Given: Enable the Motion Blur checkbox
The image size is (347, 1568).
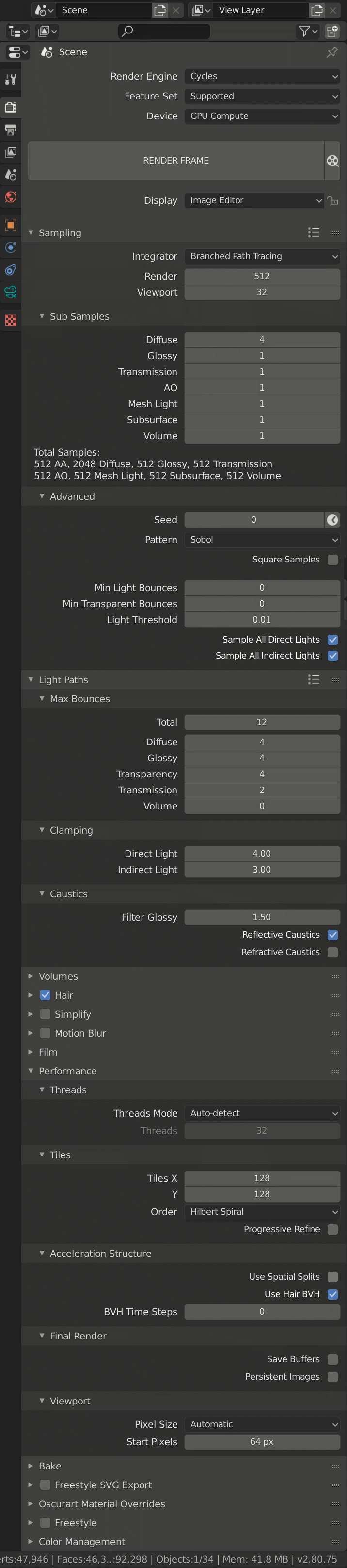Looking at the screenshot, I should [45, 1033].
